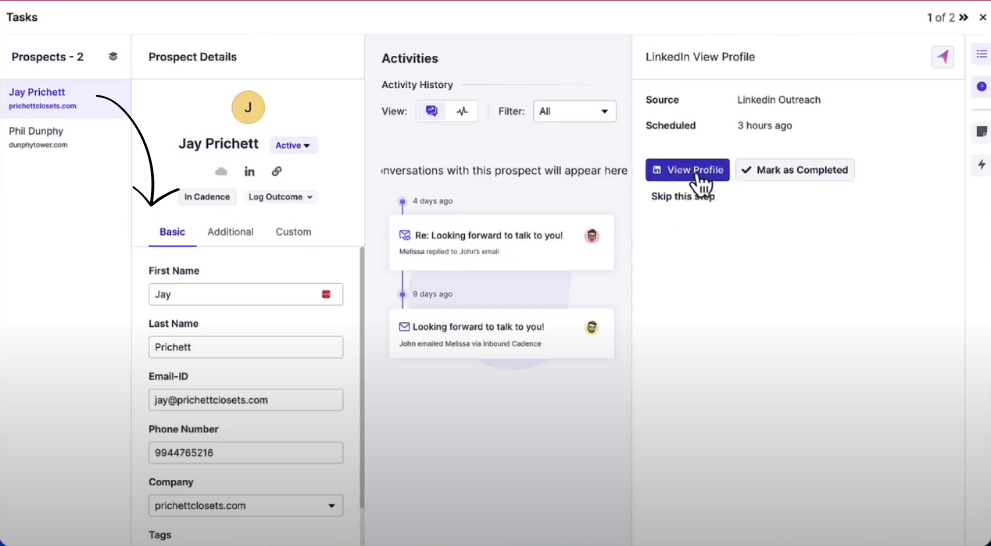The image size is (991, 546).
Task: Open the sticky note icon in right sidebar
Action: pos(981,132)
